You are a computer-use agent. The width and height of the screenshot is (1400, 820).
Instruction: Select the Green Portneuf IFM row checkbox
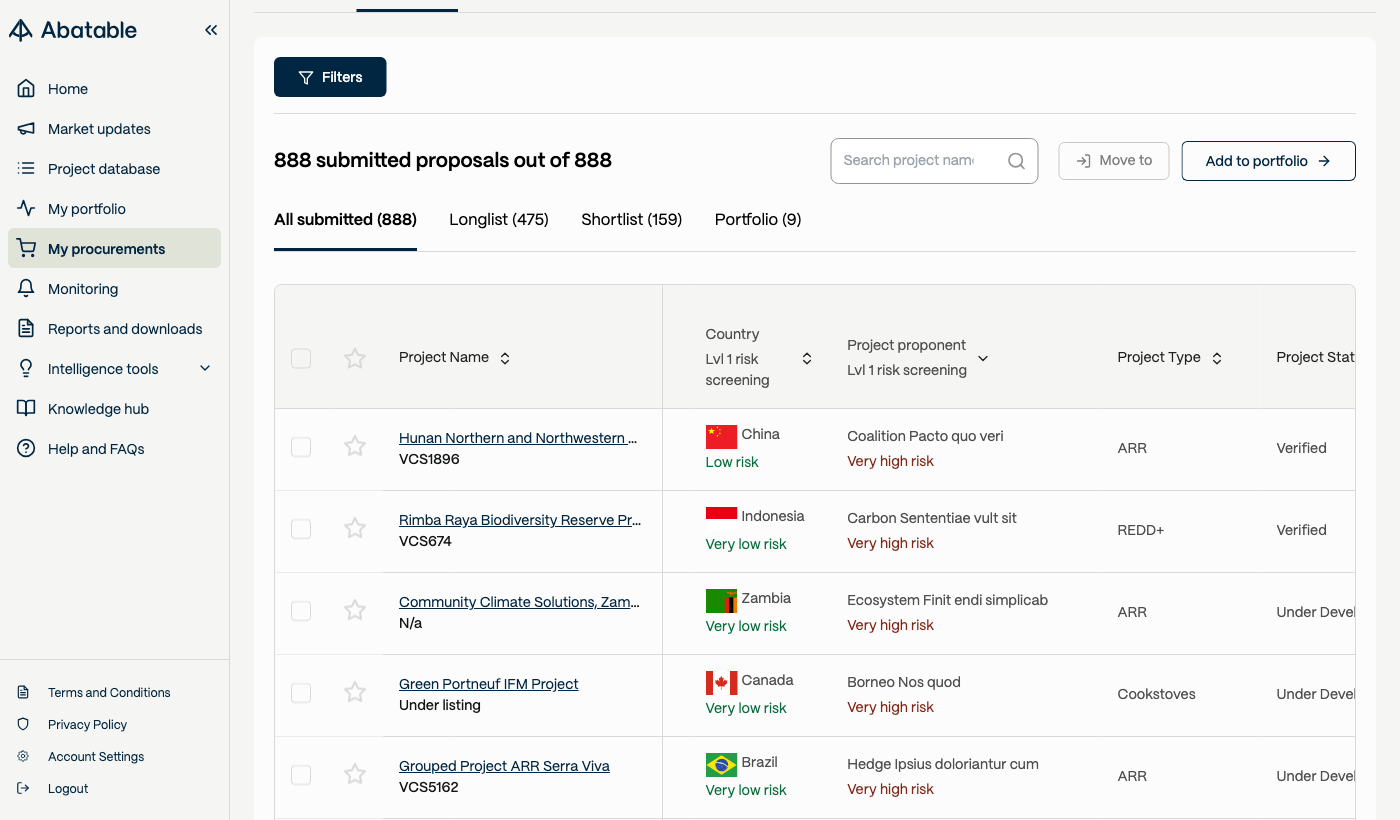(x=301, y=693)
